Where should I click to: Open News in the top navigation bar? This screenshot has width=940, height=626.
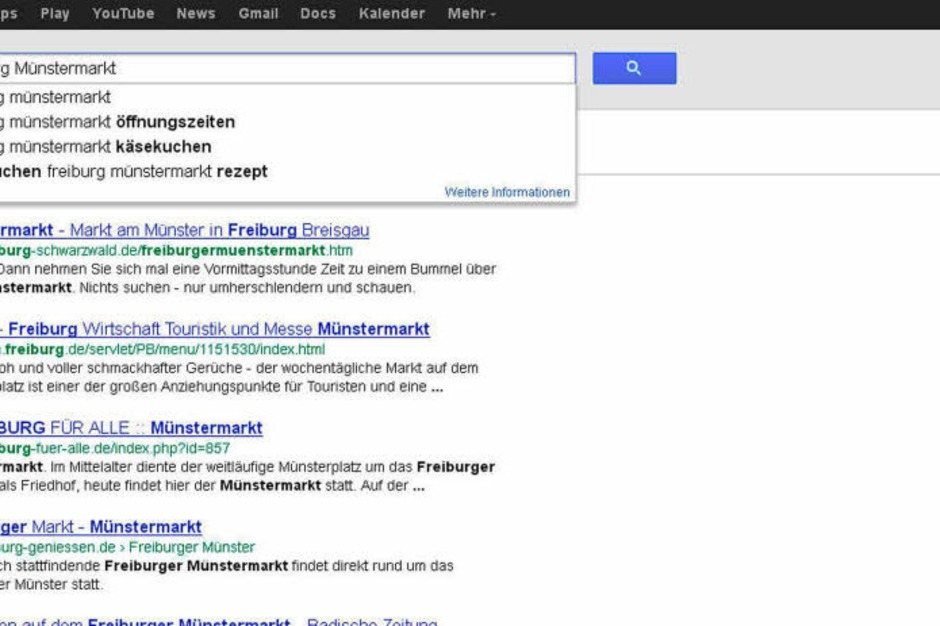click(195, 13)
